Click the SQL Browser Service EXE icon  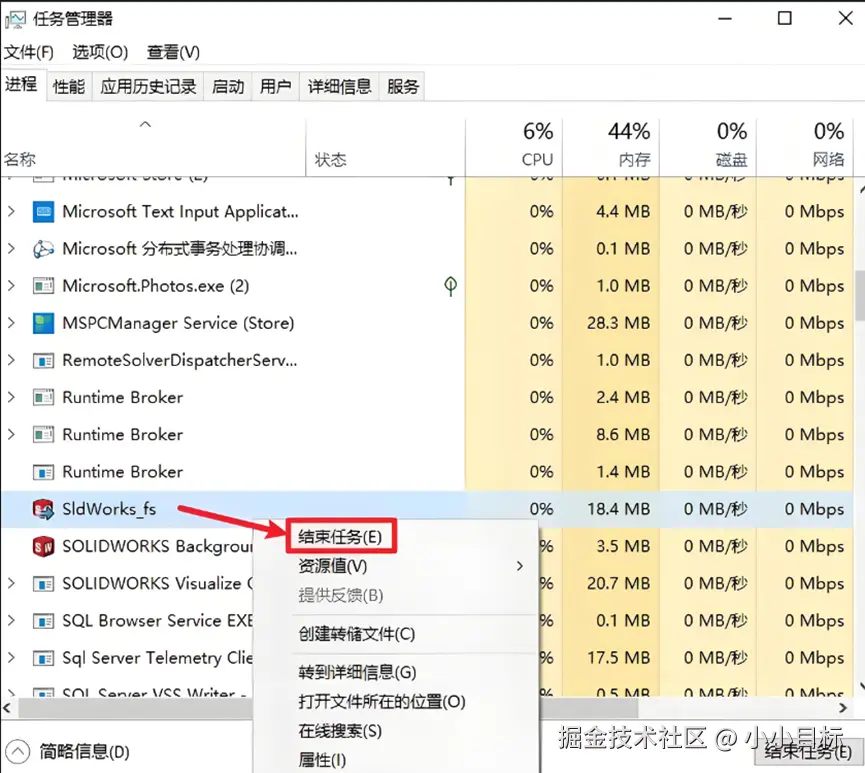click(x=44, y=621)
